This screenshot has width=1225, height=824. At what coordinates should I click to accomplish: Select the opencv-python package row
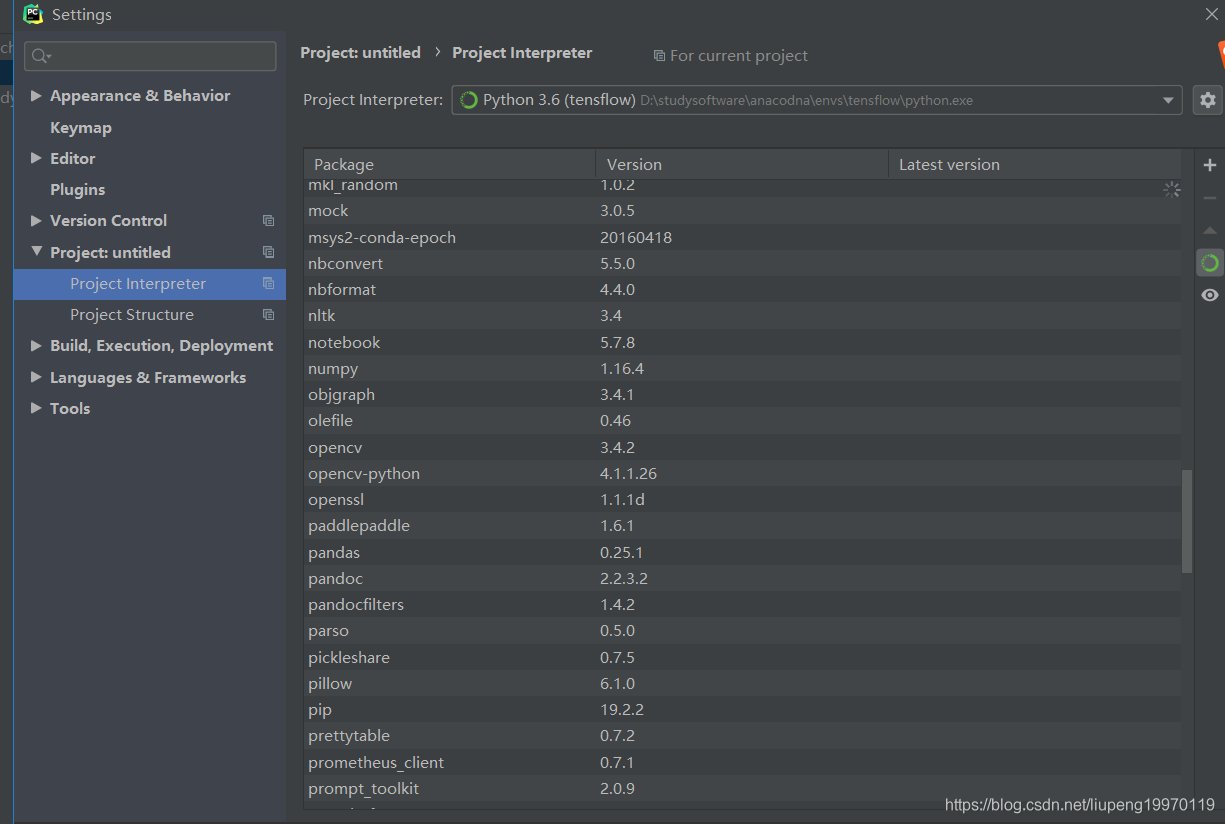[743, 474]
